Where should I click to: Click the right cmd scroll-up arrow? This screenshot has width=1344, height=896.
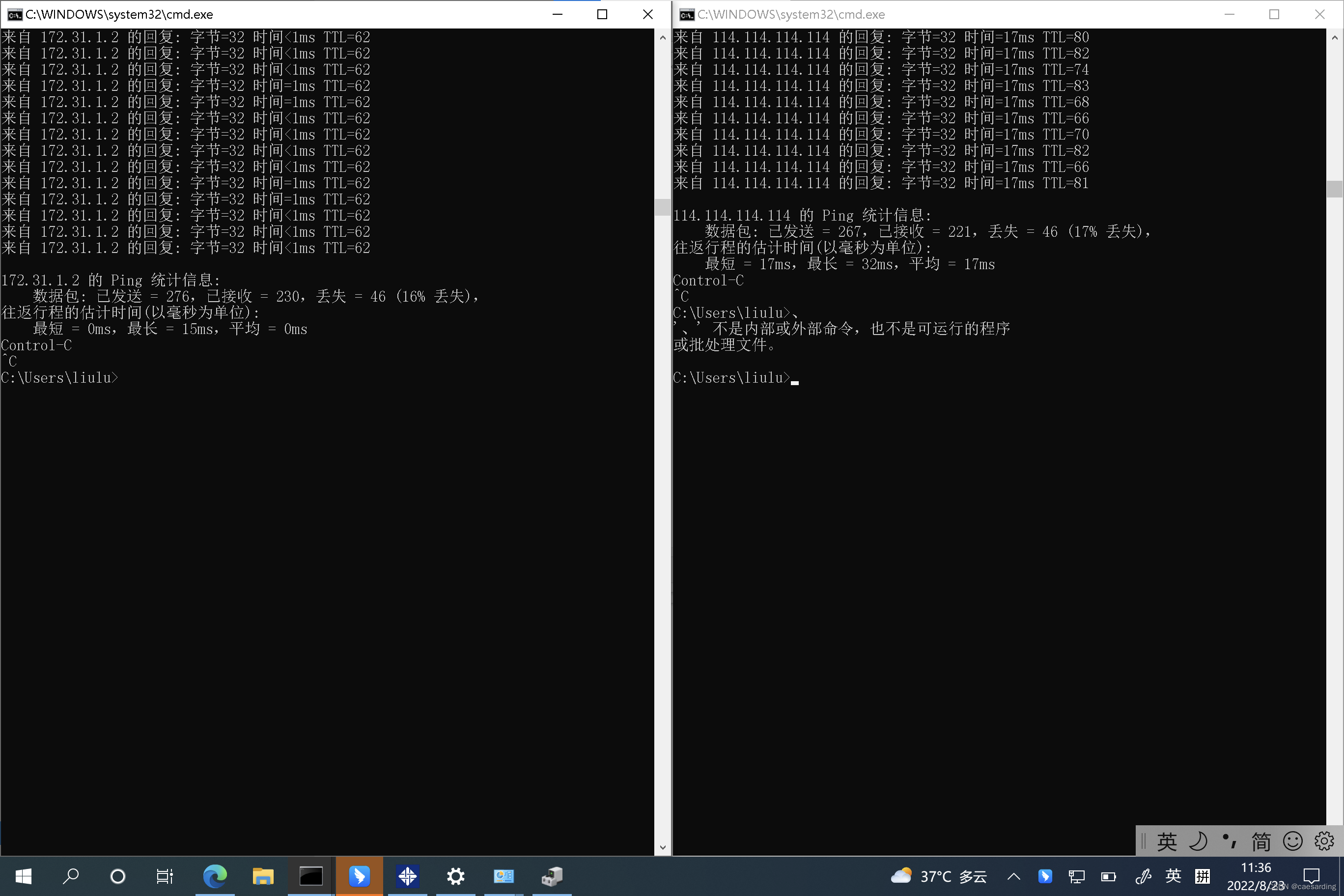point(1334,38)
